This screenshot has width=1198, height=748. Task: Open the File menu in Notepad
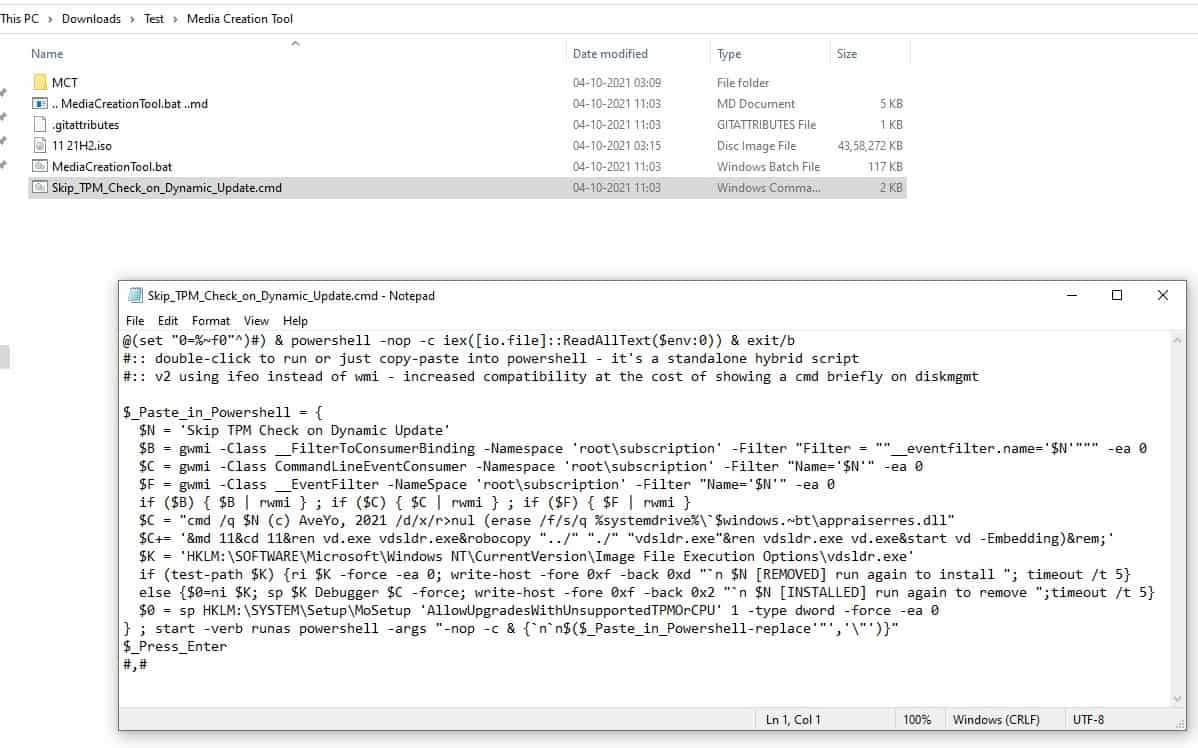pos(134,321)
